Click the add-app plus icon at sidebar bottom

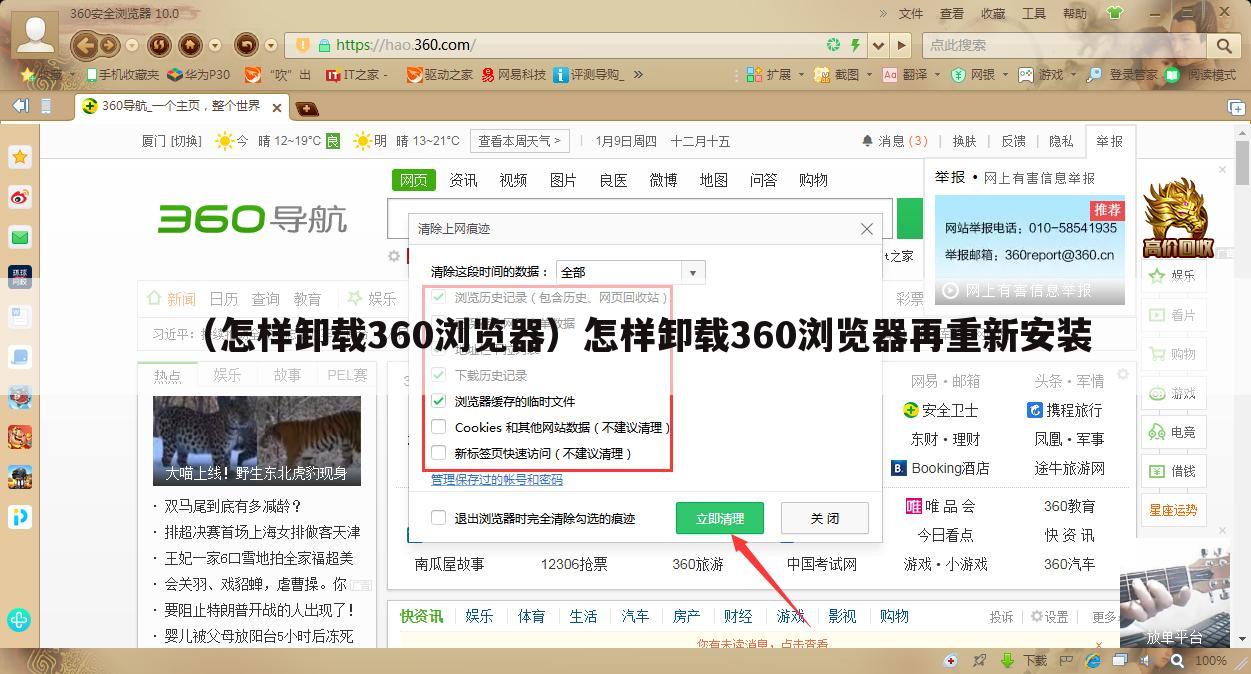19,620
